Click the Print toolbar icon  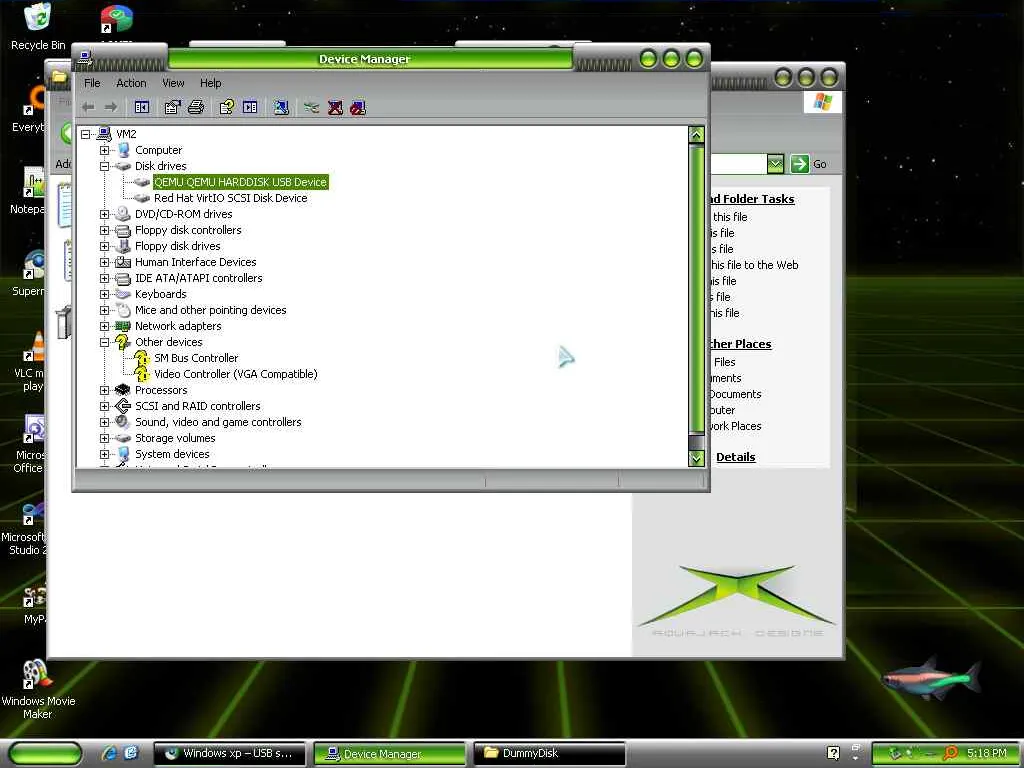click(x=196, y=107)
